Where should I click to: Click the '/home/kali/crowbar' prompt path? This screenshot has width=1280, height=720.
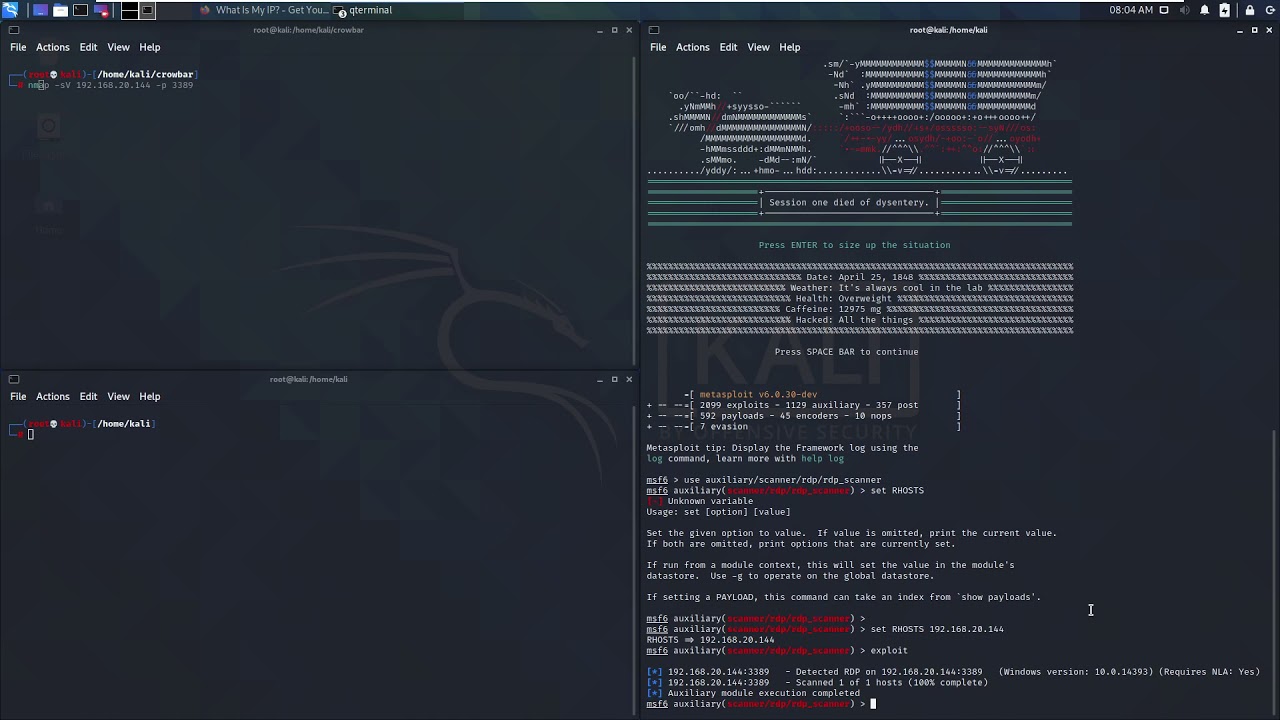(x=146, y=75)
